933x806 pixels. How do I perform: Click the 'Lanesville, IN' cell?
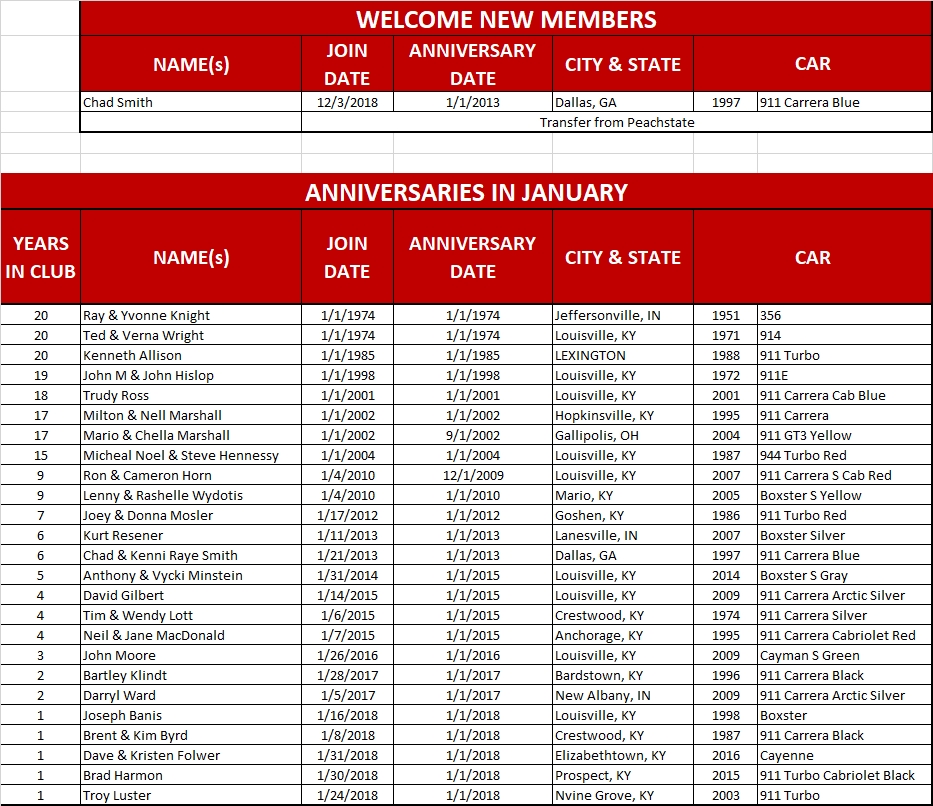(623, 535)
